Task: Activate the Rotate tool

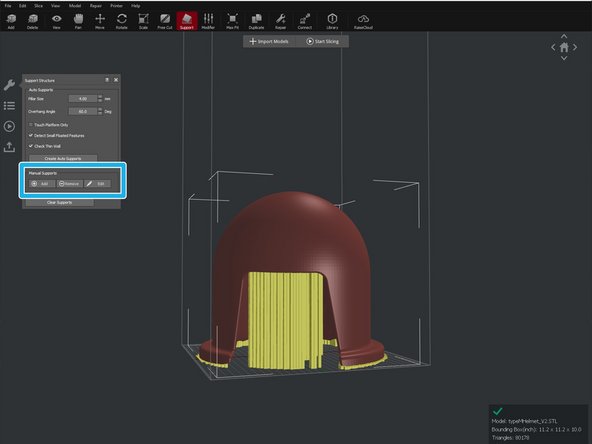Action: (x=122, y=21)
